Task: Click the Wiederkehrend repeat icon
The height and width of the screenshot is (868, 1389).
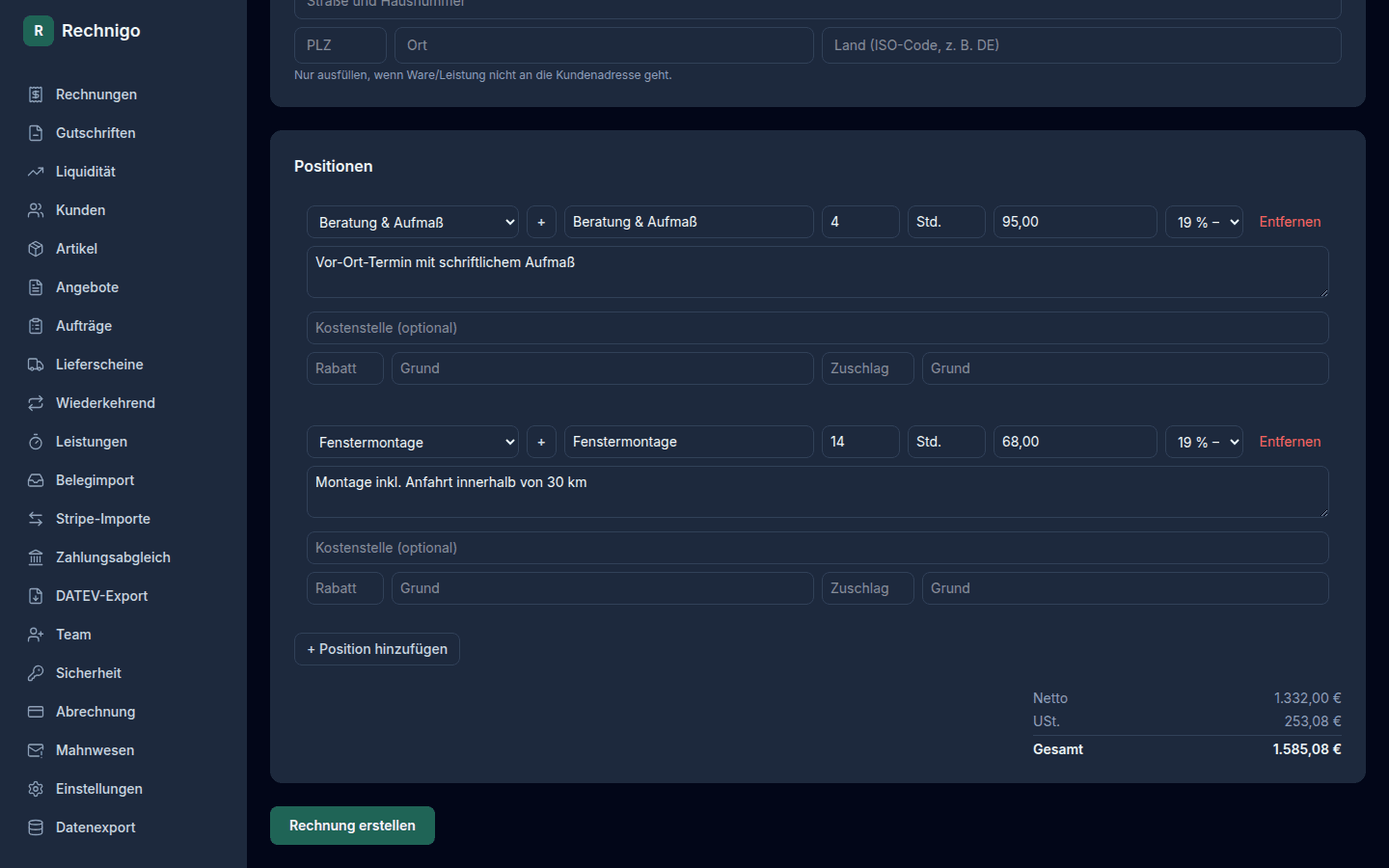Action: click(x=36, y=403)
